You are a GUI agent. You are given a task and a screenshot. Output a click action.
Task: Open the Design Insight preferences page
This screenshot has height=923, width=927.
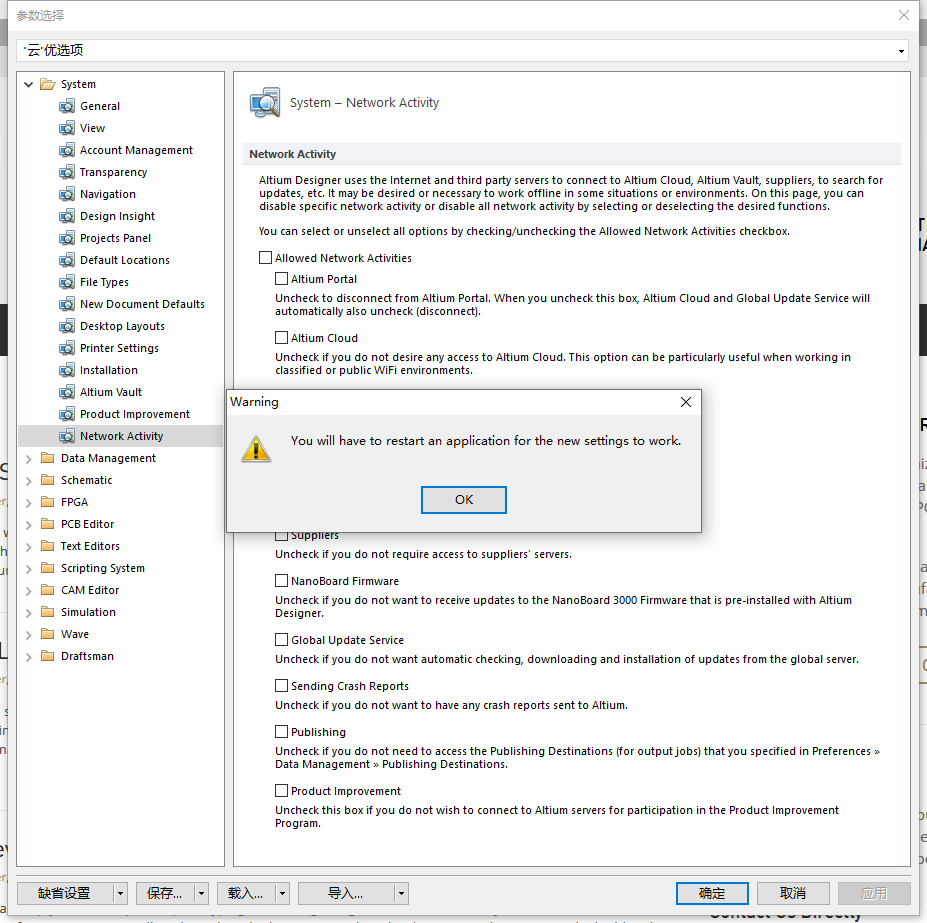(117, 216)
